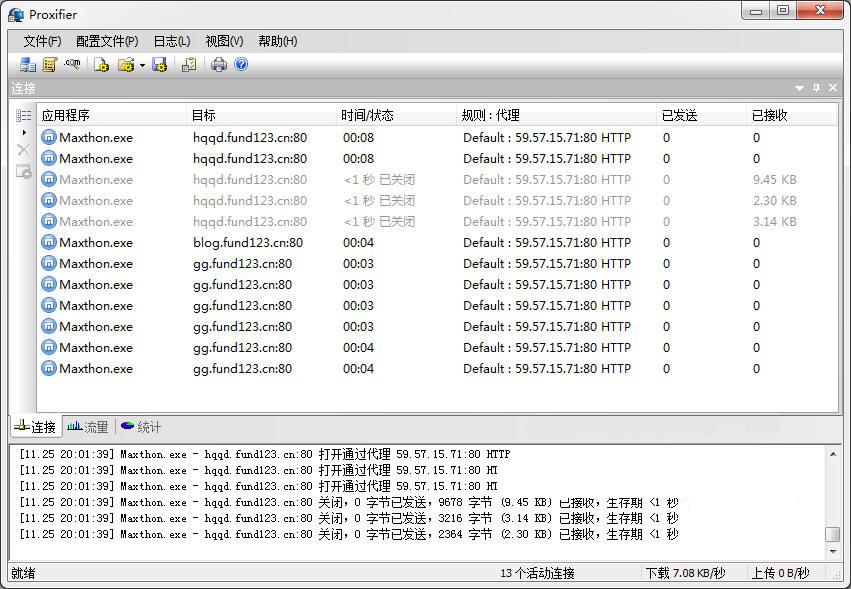Expand the dropdown arrow beside open profile icon
This screenshot has width=851, height=589.
(x=142, y=64)
